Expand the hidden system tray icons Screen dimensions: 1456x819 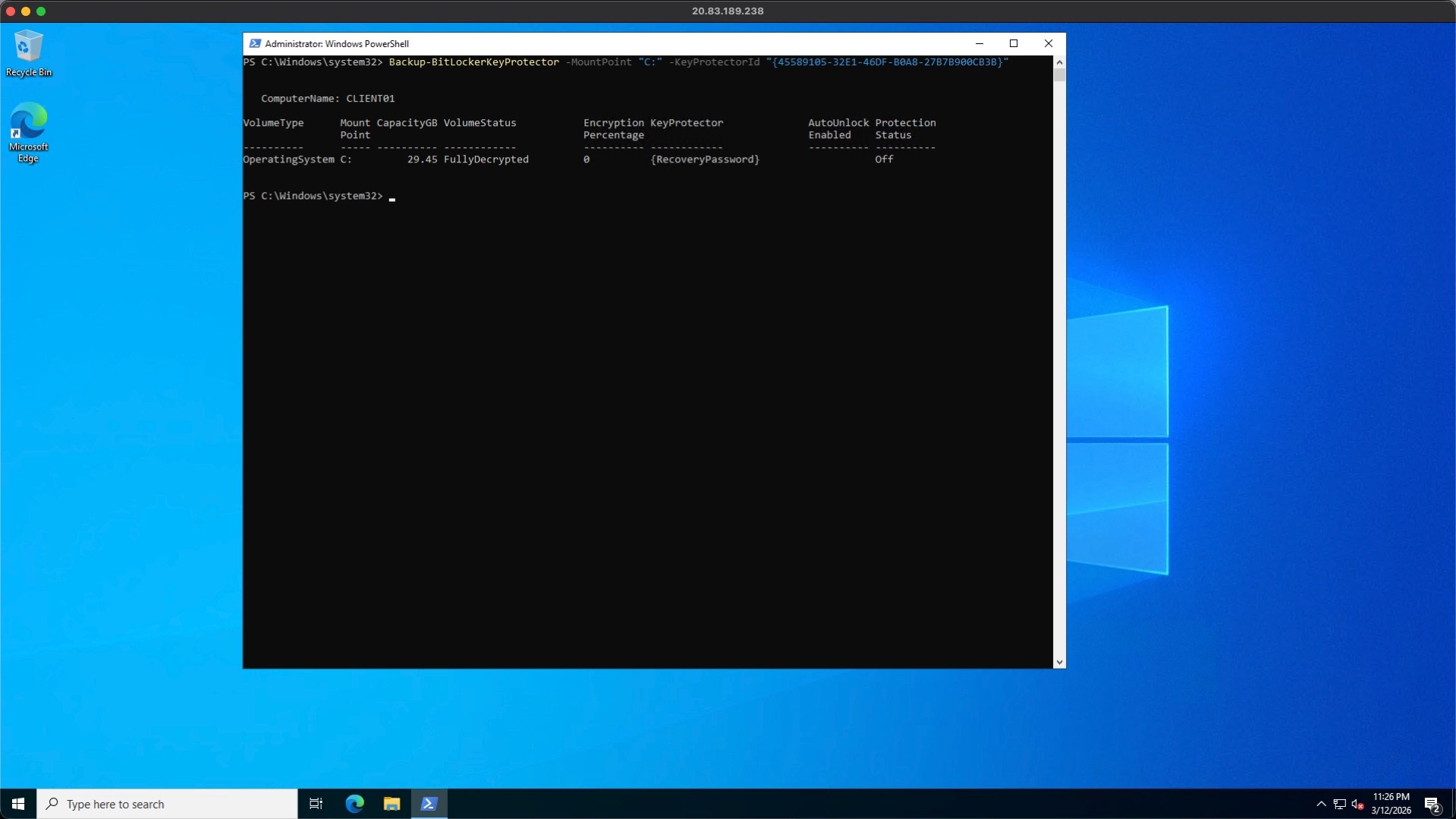tap(1321, 804)
